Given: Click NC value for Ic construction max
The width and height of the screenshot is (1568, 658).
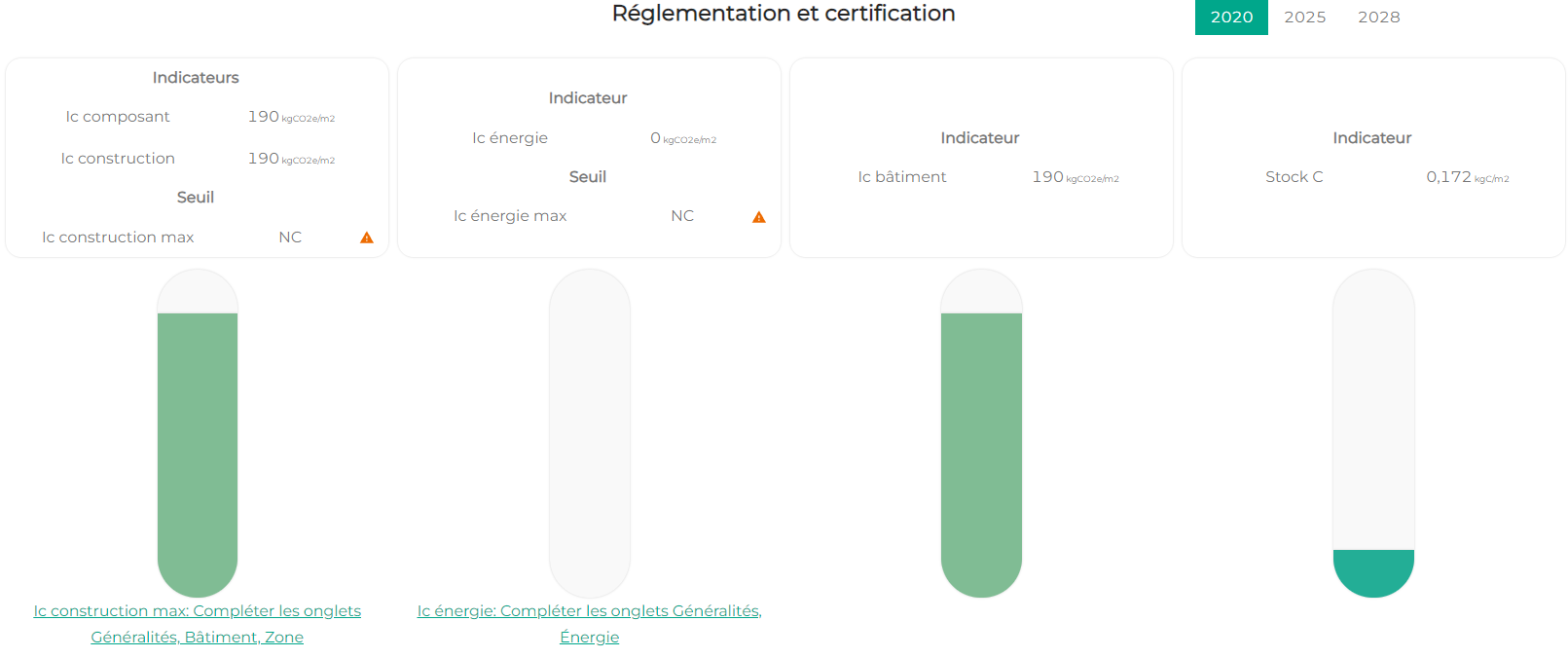Looking at the screenshot, I should [290, 238].
